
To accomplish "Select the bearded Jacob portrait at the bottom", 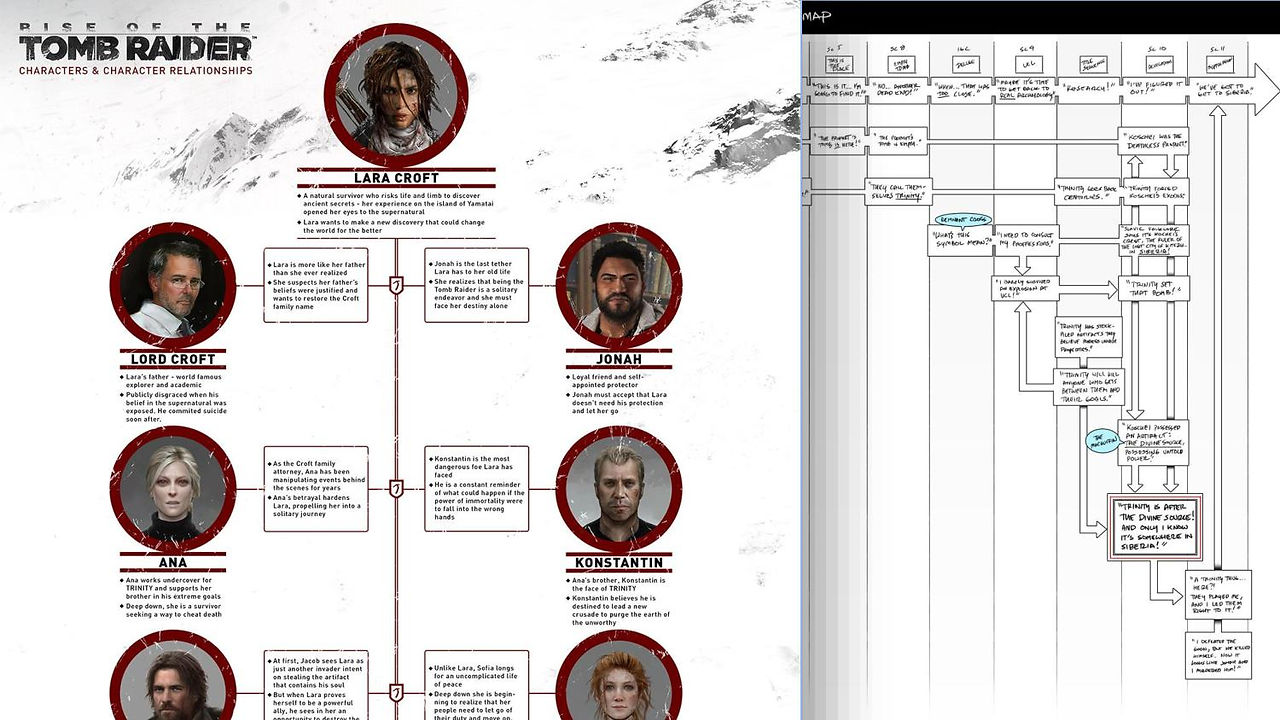I will [x=174, y=675].
